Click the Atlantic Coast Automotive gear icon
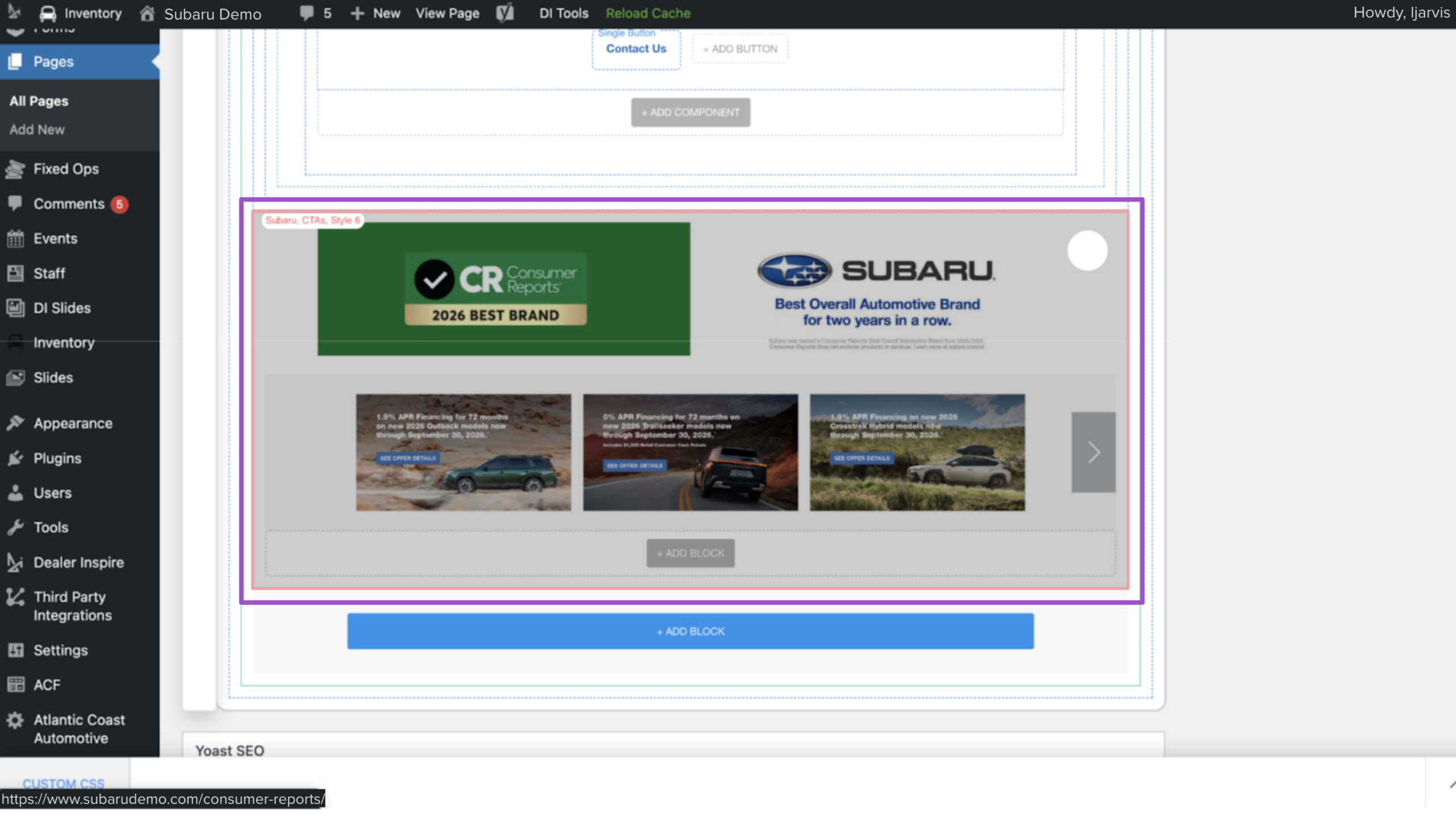 (15, 720)
